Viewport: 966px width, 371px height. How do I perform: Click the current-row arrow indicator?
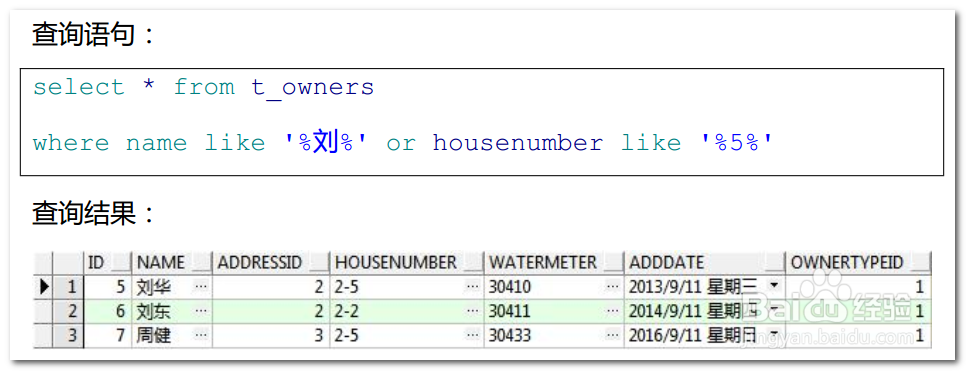tap(44, 287)
